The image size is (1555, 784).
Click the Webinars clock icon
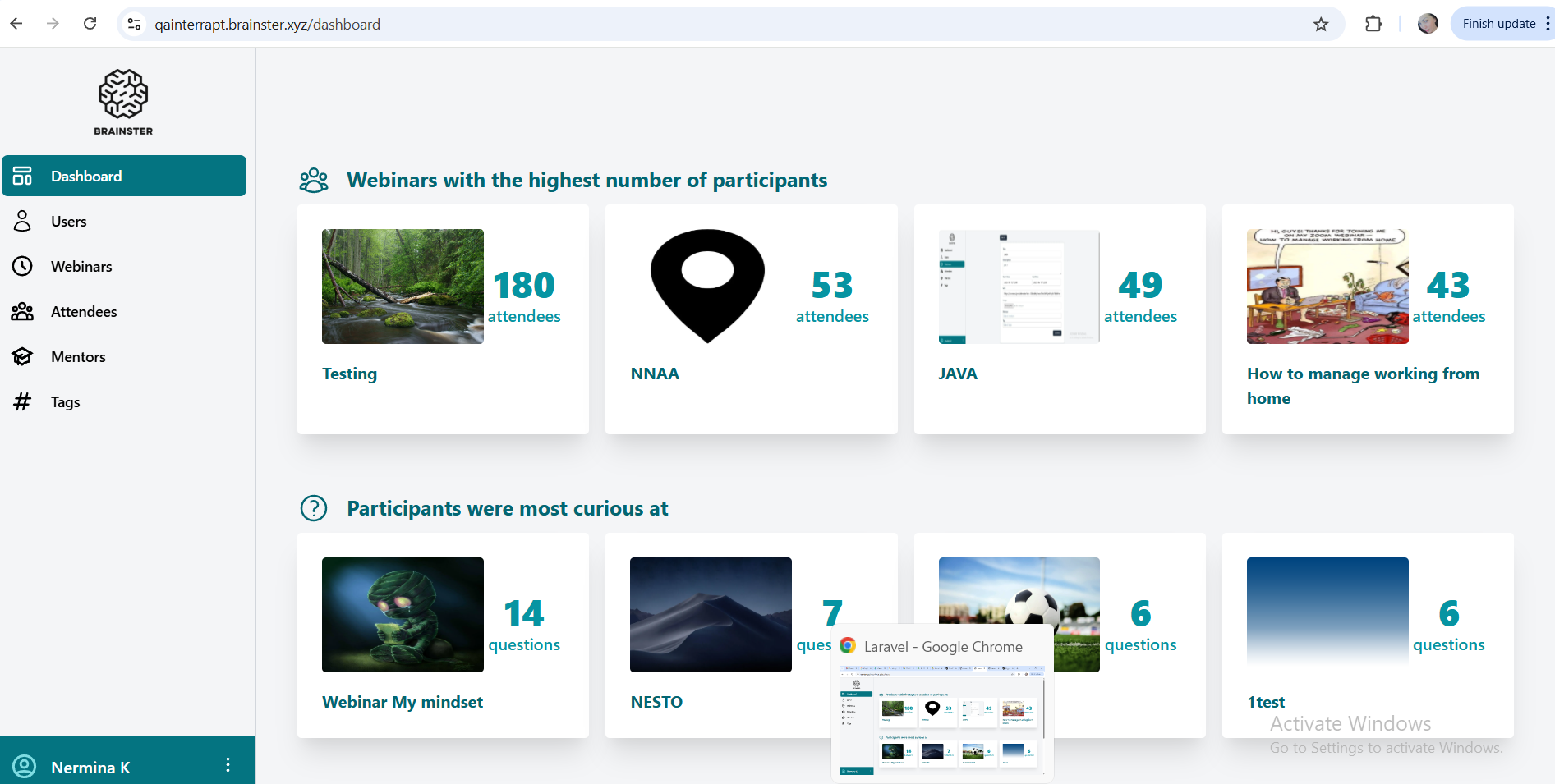[x=22, y=266]
